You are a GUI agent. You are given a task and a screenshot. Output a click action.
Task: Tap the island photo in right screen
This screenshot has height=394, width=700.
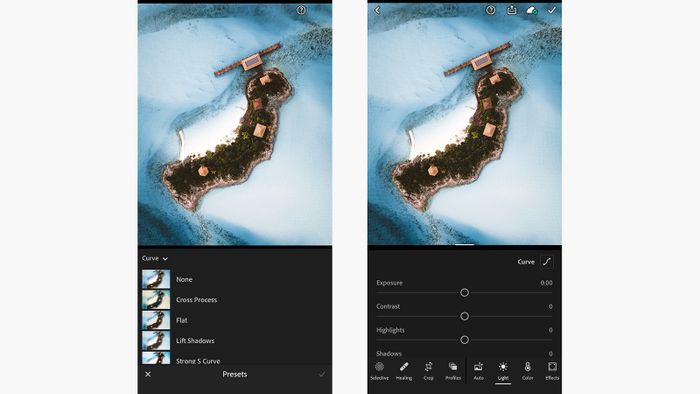[465, 124]
